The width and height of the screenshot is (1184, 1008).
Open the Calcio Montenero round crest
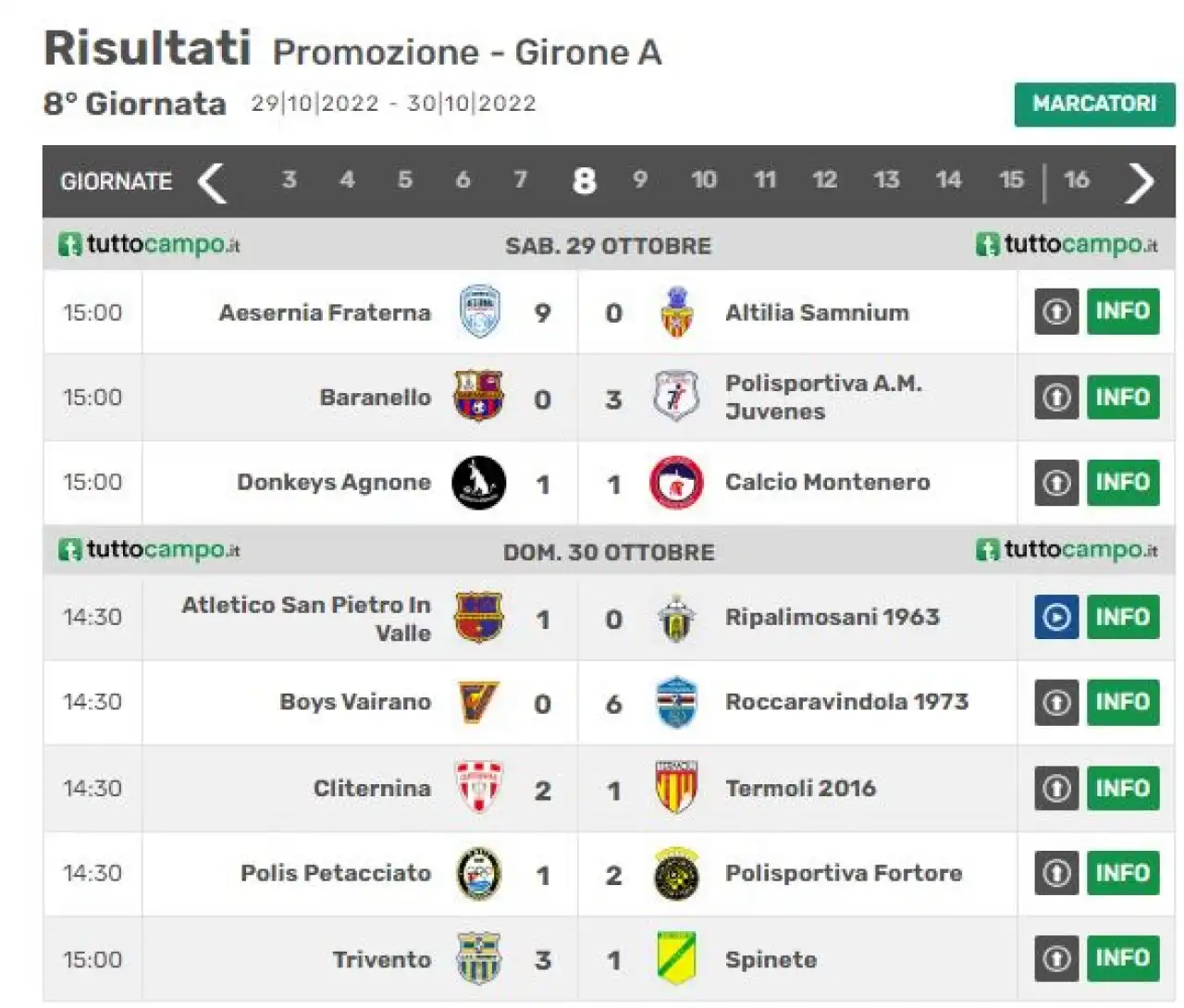[676, 483]
